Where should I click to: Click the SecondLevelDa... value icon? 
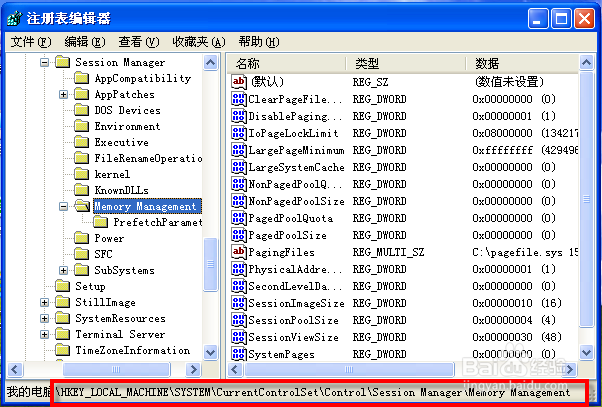238,286
